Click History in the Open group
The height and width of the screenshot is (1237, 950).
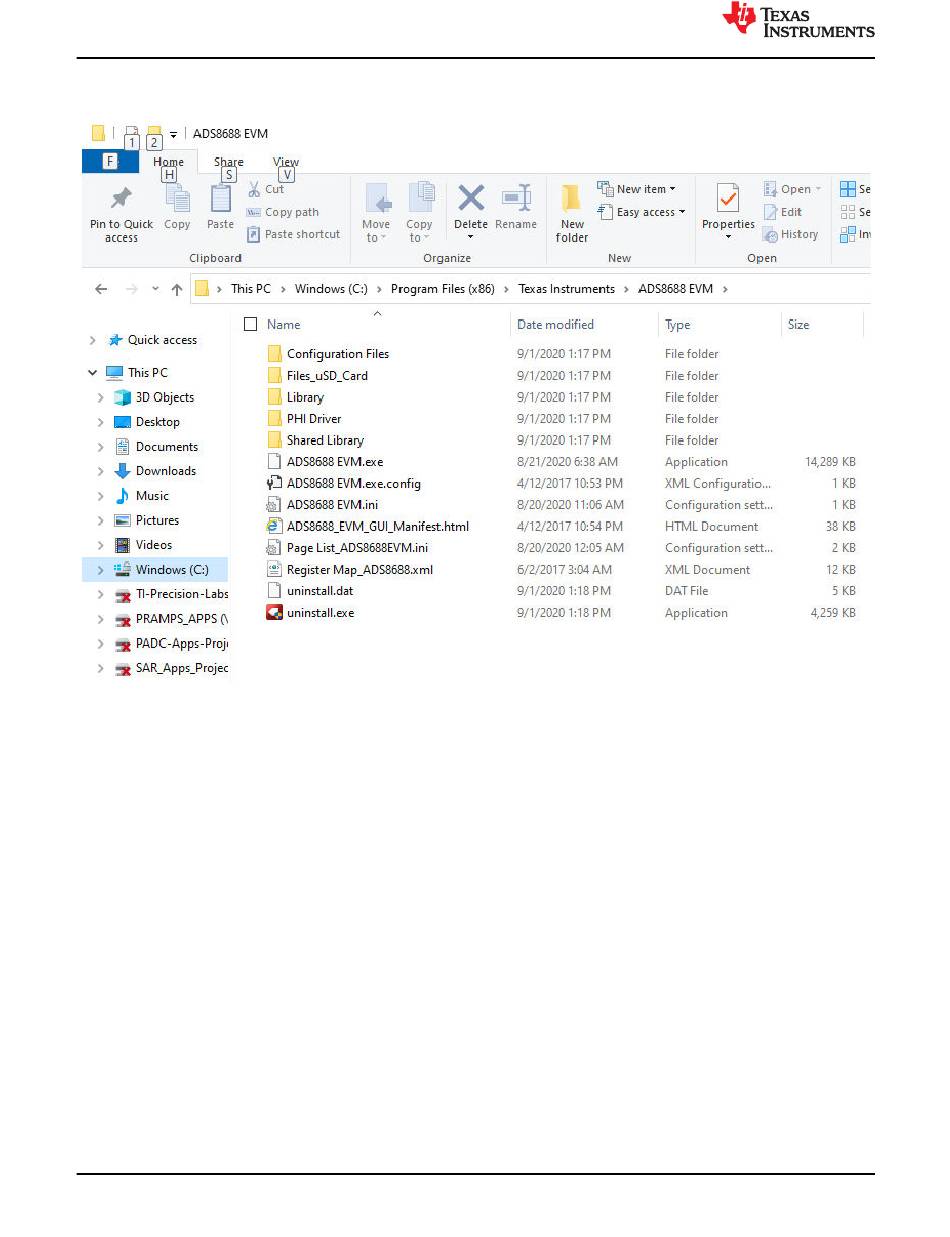(790, 234)
